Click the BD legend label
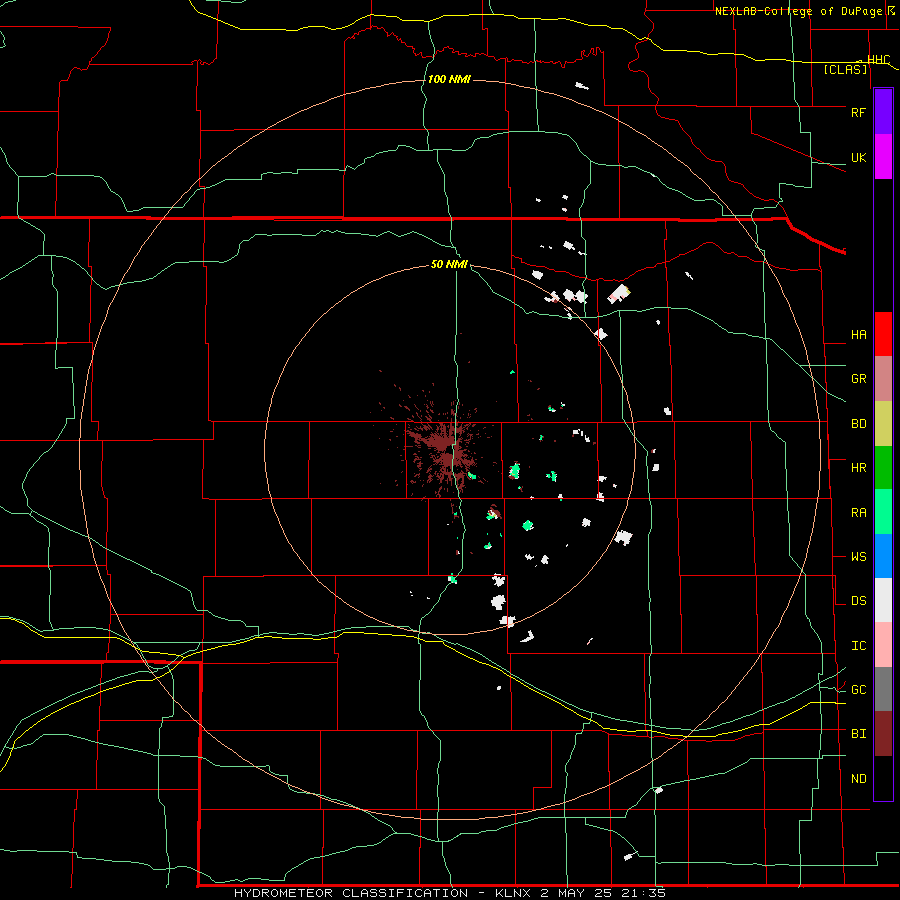This screenshot has height=900, width=900. [858, 424]
